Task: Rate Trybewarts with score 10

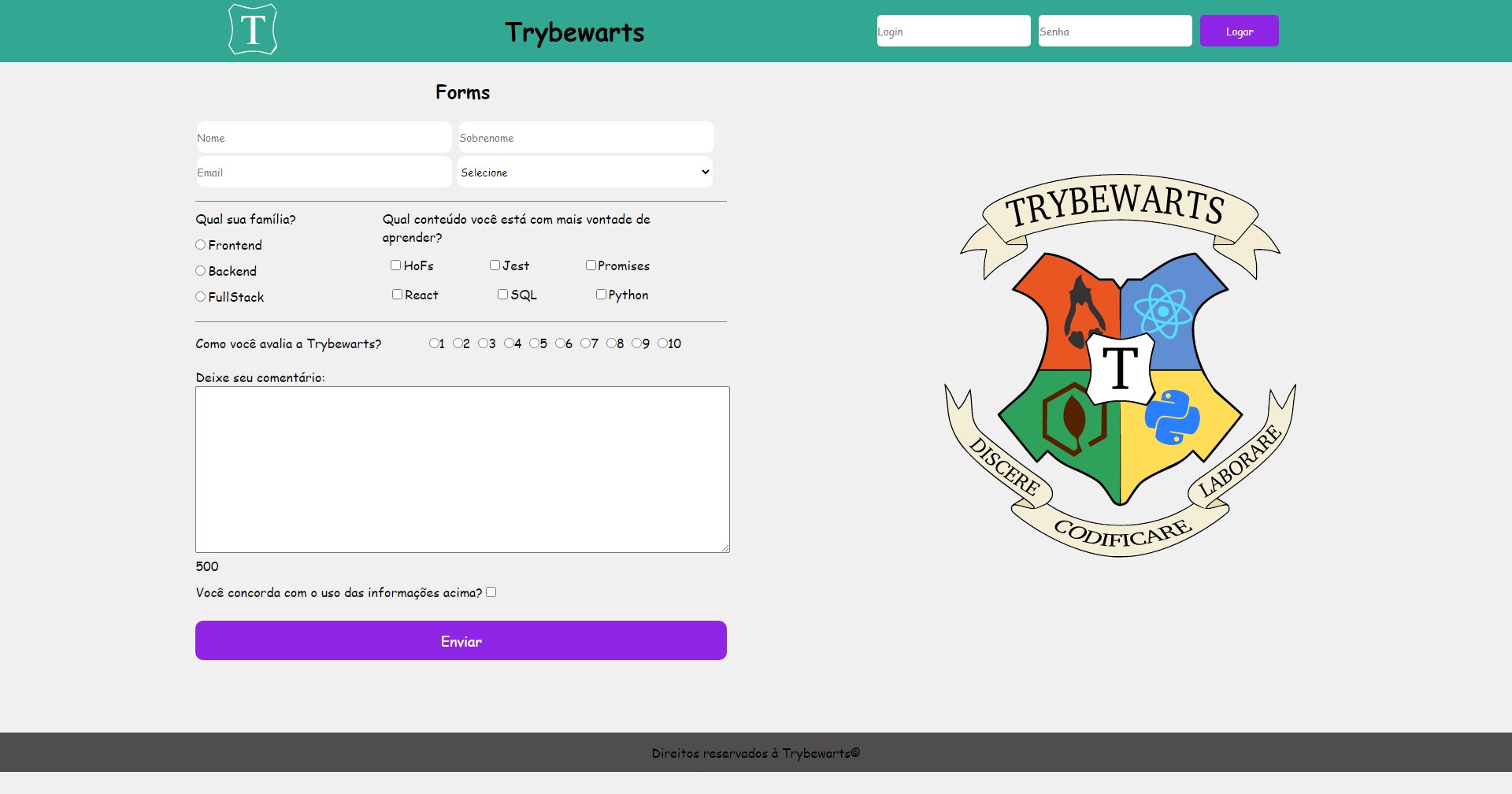Action: [662, 343]
